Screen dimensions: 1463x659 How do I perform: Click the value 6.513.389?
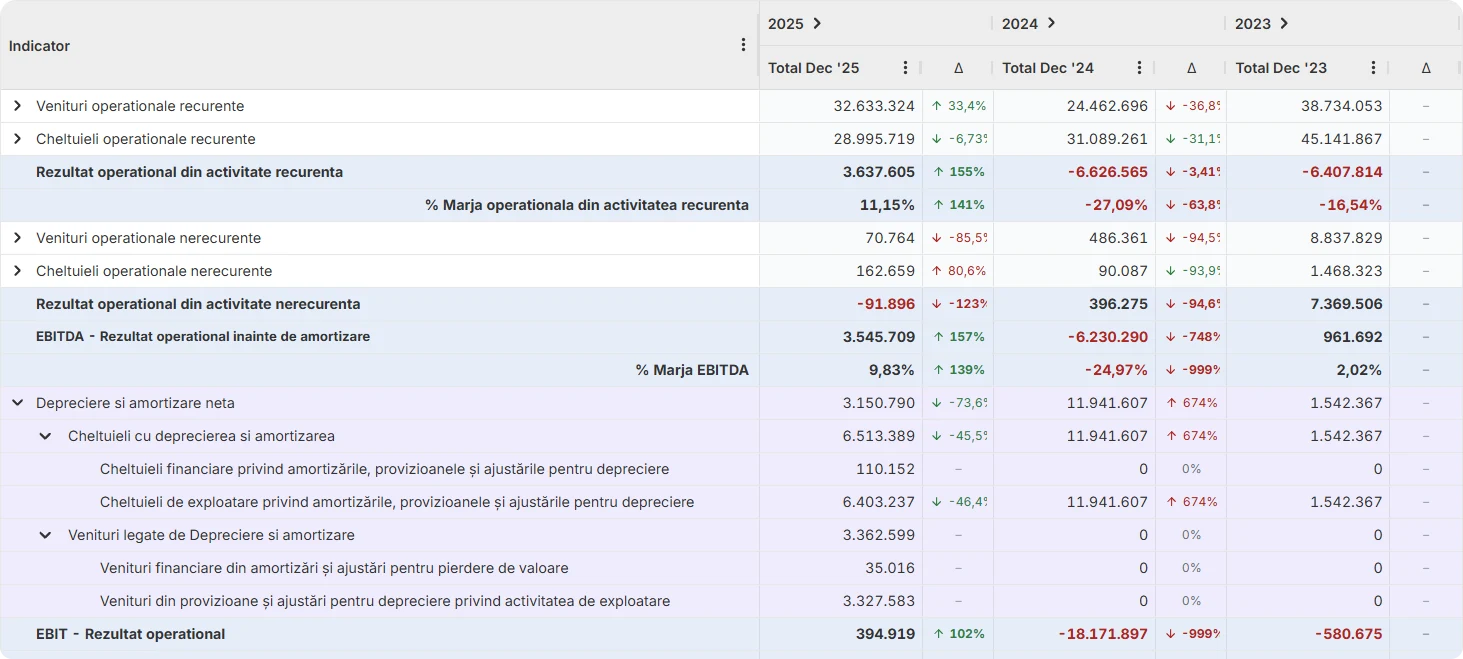click(879, 436)
